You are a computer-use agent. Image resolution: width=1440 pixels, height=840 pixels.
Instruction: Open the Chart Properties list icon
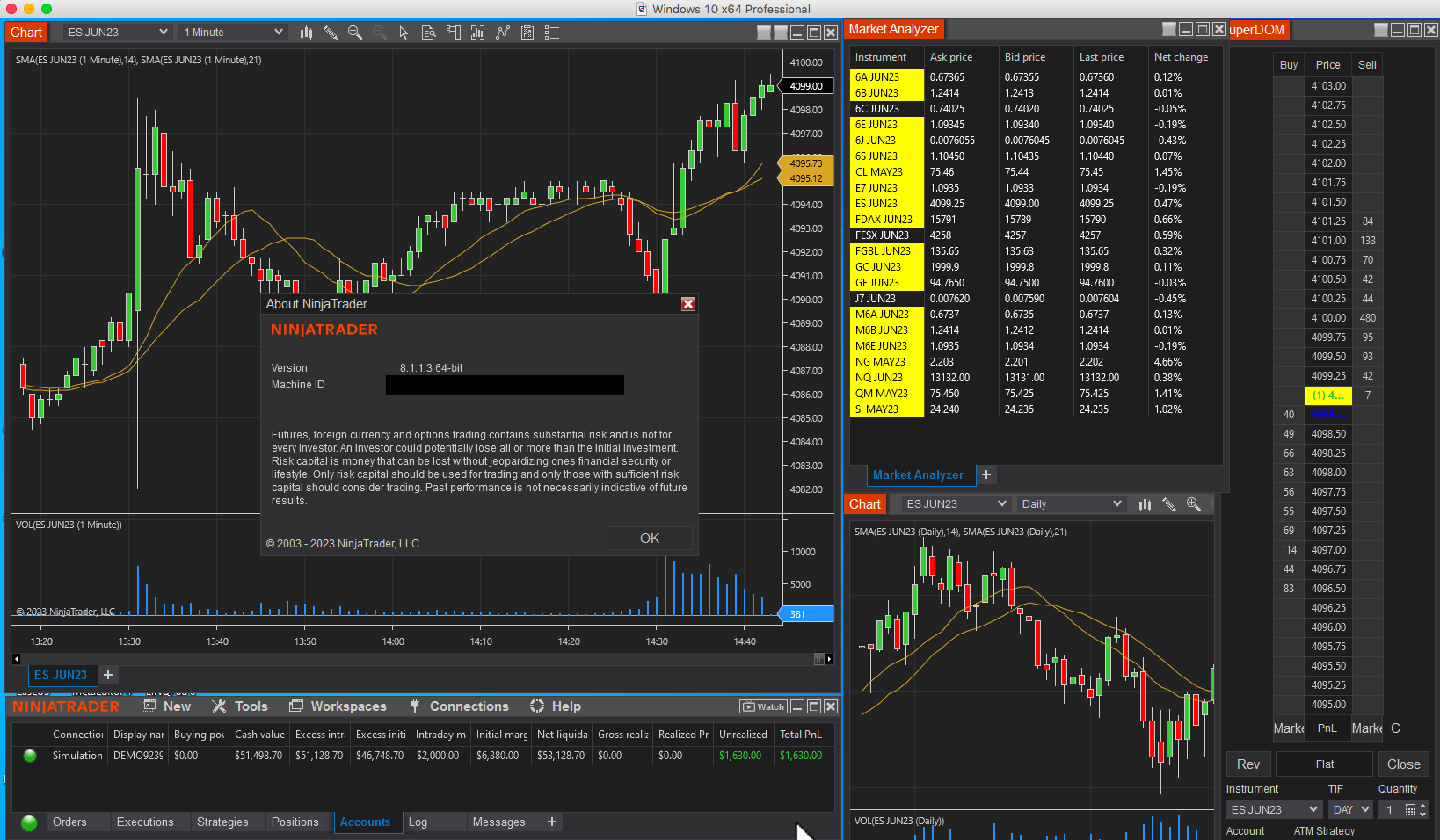click(552, 32)
